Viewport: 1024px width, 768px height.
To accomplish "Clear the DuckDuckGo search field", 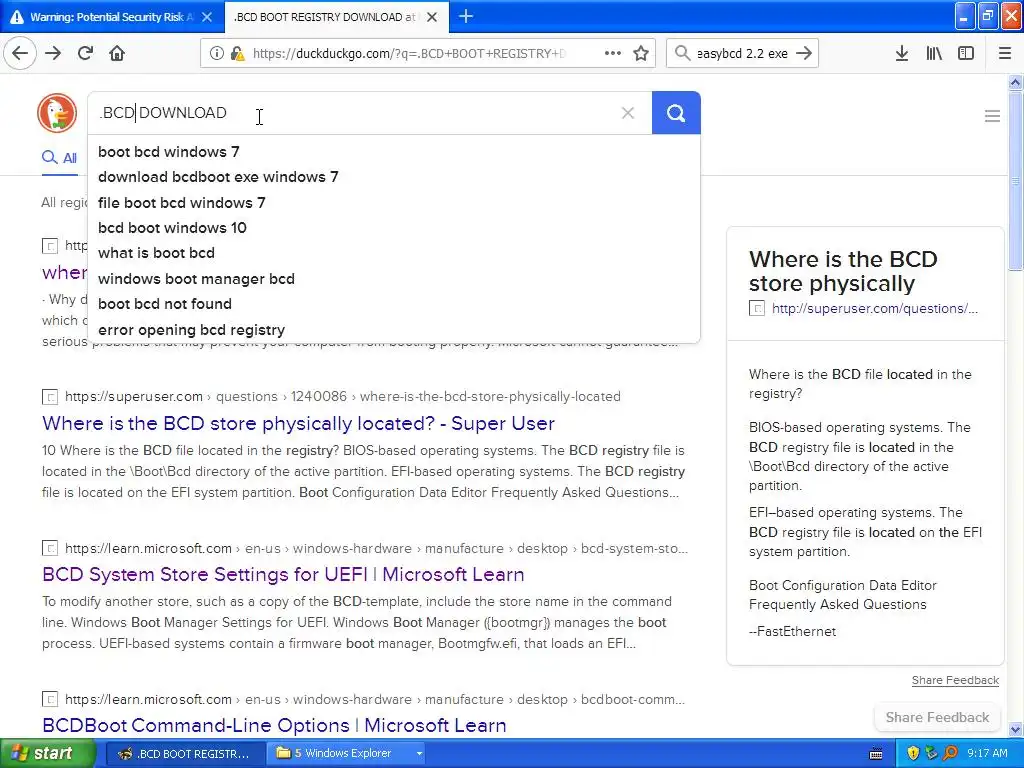I will tap(628, 113).
